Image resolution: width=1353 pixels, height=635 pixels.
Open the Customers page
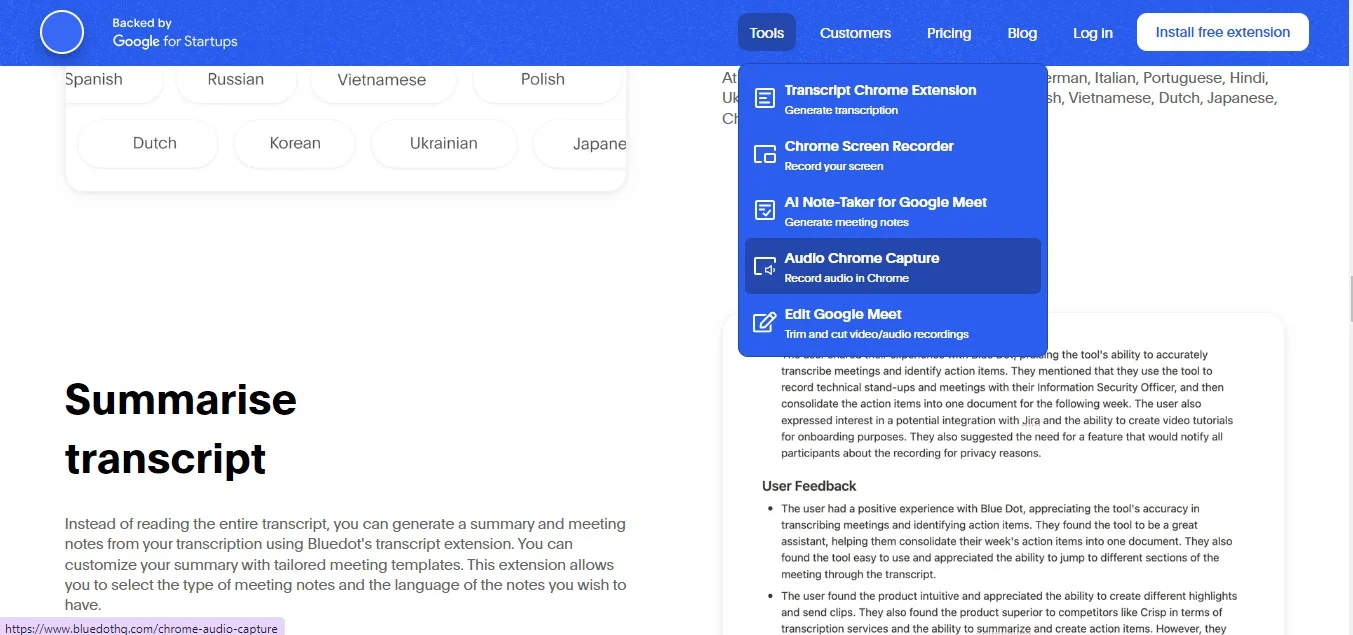pyautogui.click(x=855, y=32)
